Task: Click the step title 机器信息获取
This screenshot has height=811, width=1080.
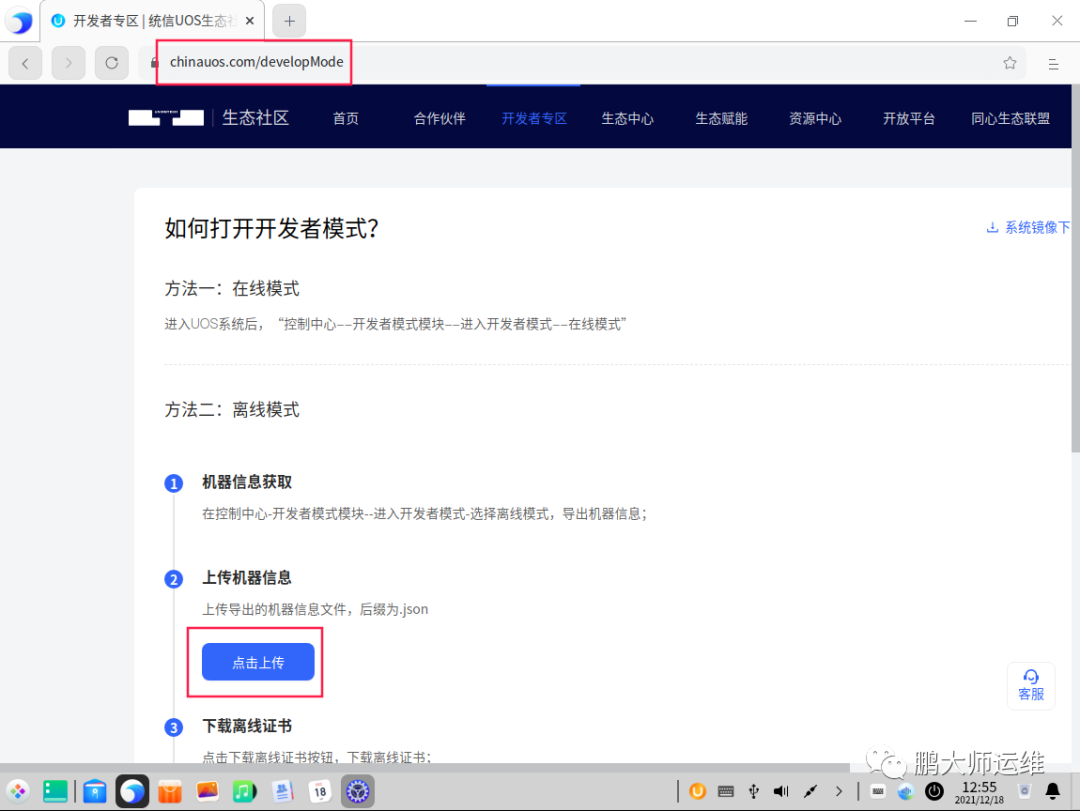Action: 247,482
